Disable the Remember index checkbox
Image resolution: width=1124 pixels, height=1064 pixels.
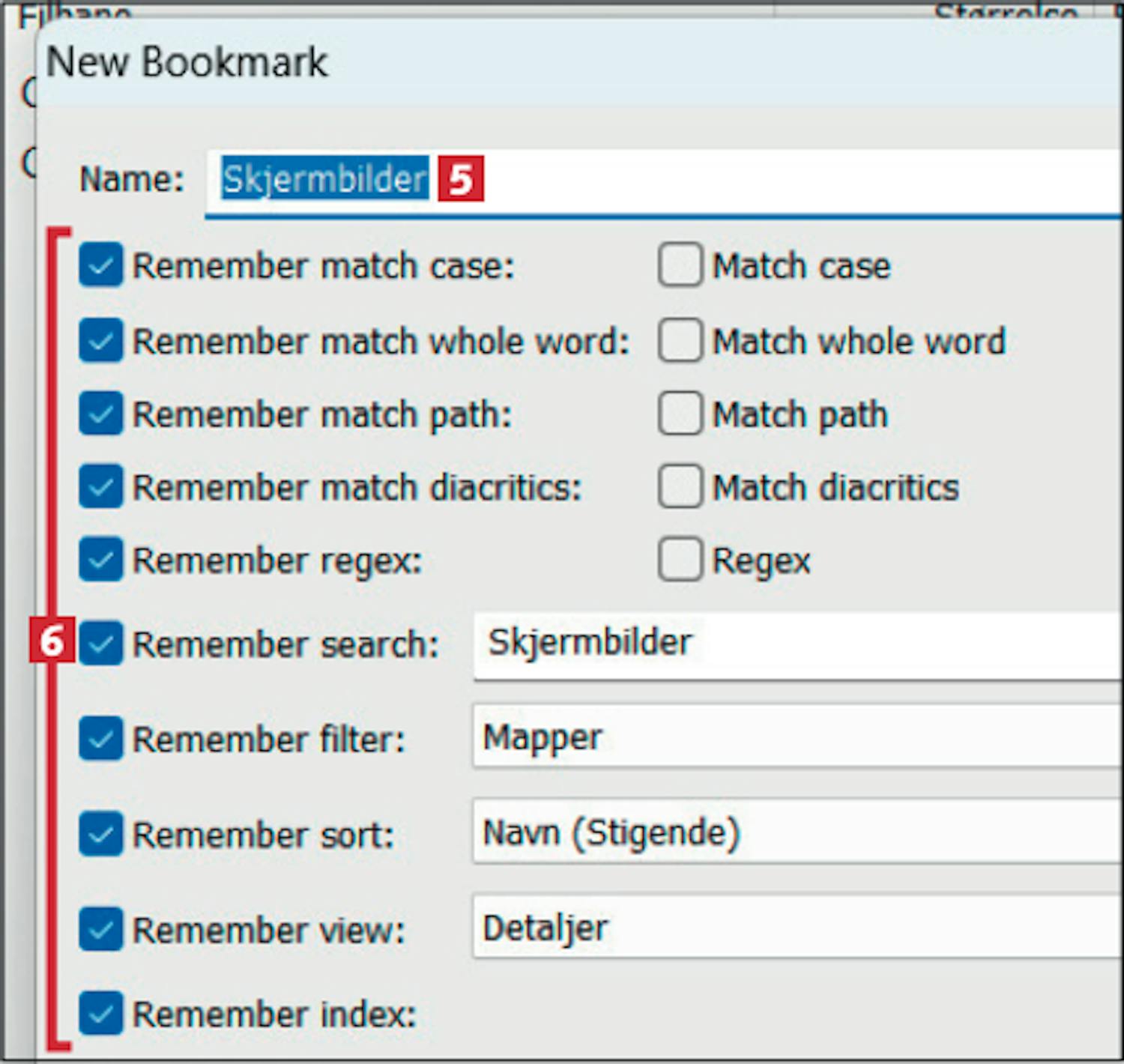click(100, 1013)
